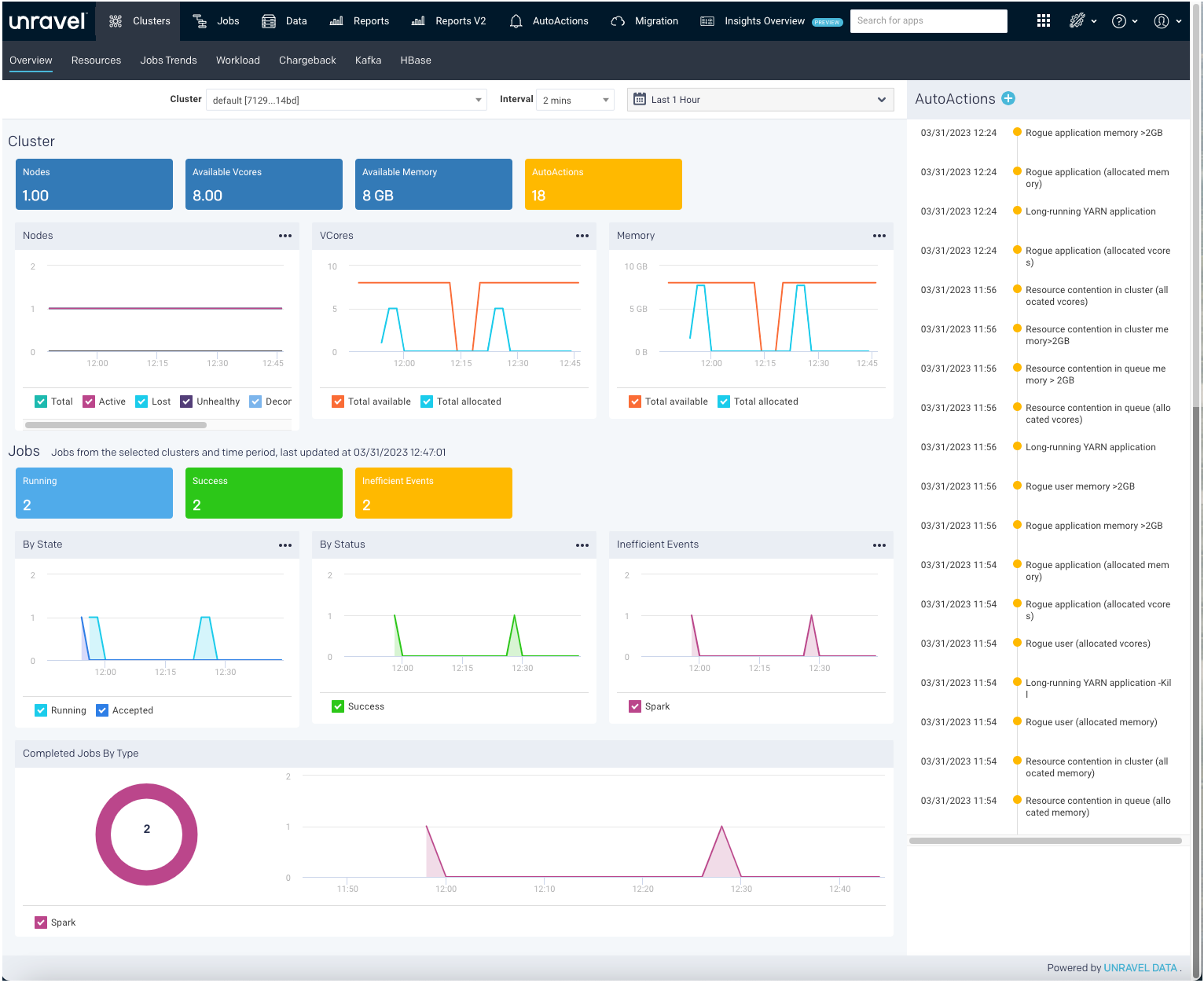Toggle Spark checkbox under Inefficient Events
Image resolution: width=1204 pixels, height=983 pixels.
[x=635, y=706]
